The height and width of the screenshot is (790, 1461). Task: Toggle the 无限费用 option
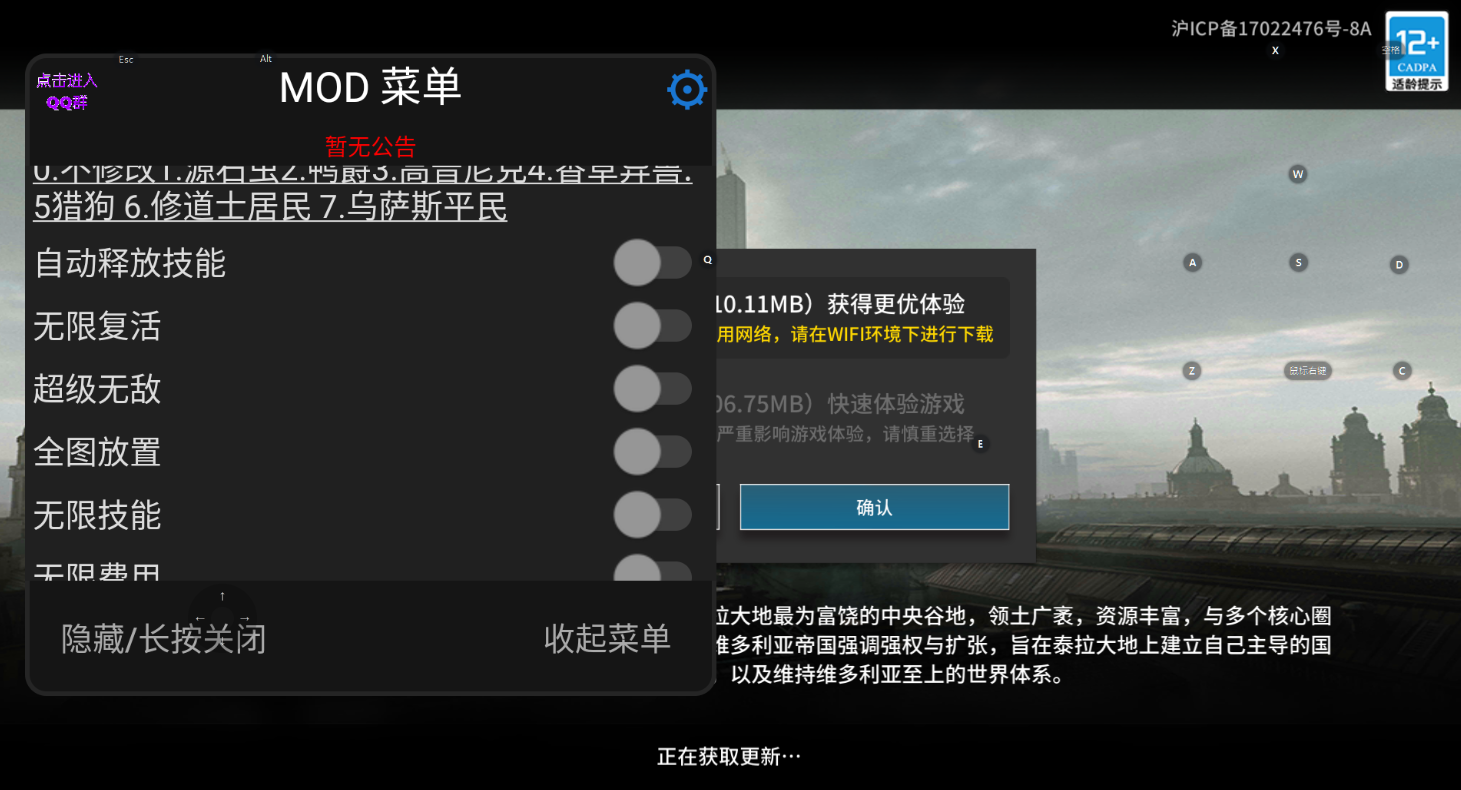tap(652, 571)
